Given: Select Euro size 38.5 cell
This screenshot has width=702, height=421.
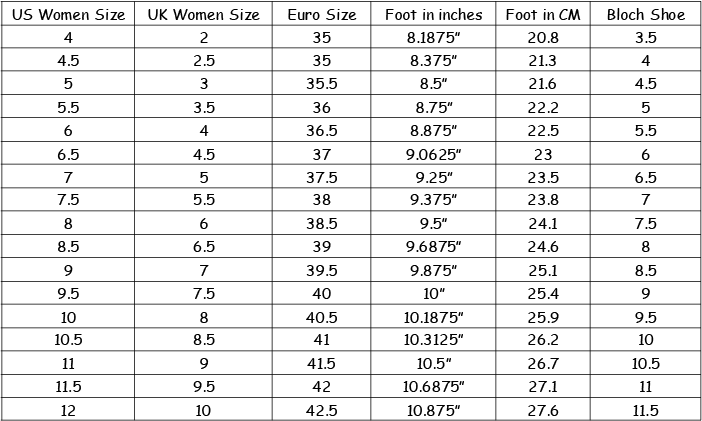Looking at the screenshot, I should tap(321, 223).
